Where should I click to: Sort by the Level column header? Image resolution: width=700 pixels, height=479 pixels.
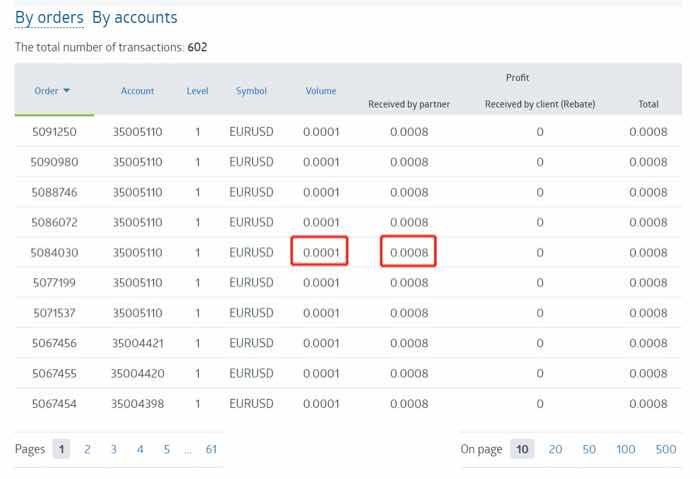197,91
